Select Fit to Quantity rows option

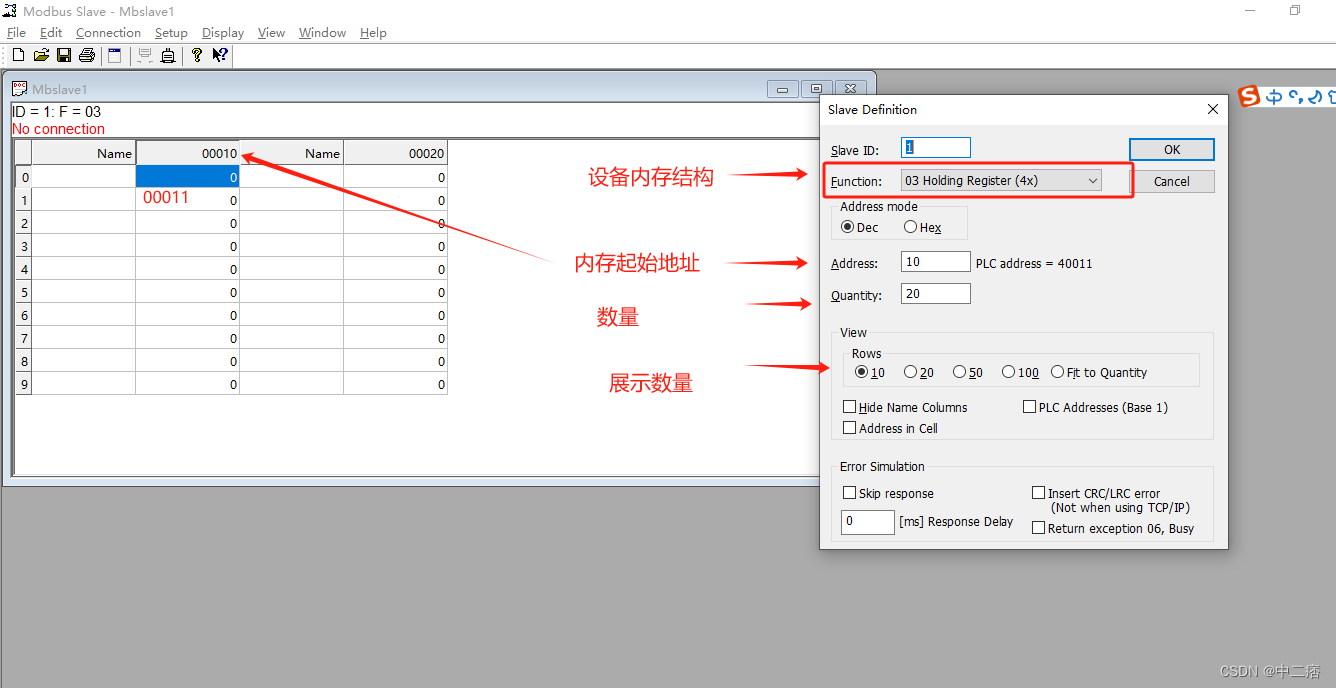coord(1099,372)
